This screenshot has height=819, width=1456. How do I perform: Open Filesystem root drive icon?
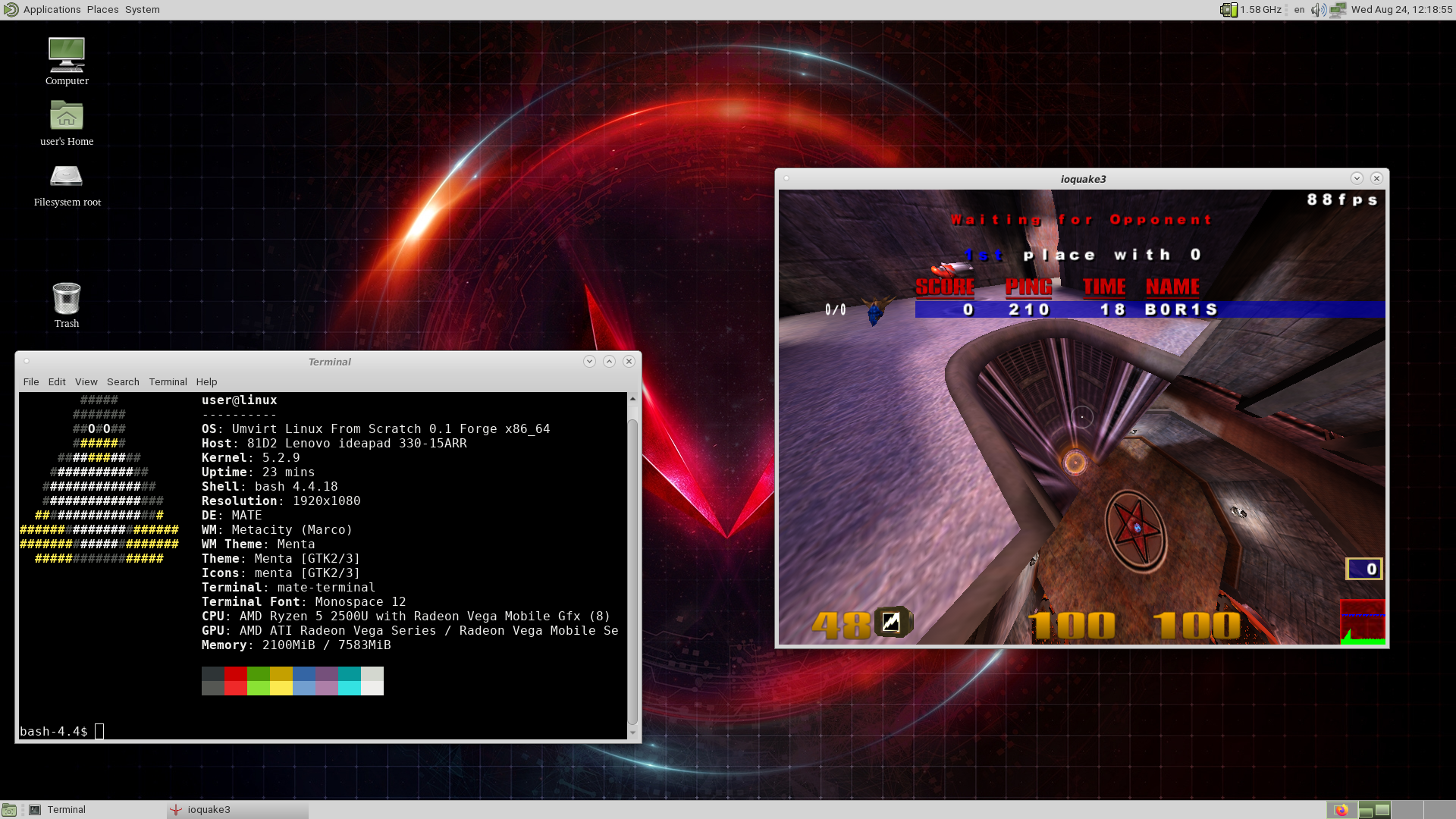(67, 177)
